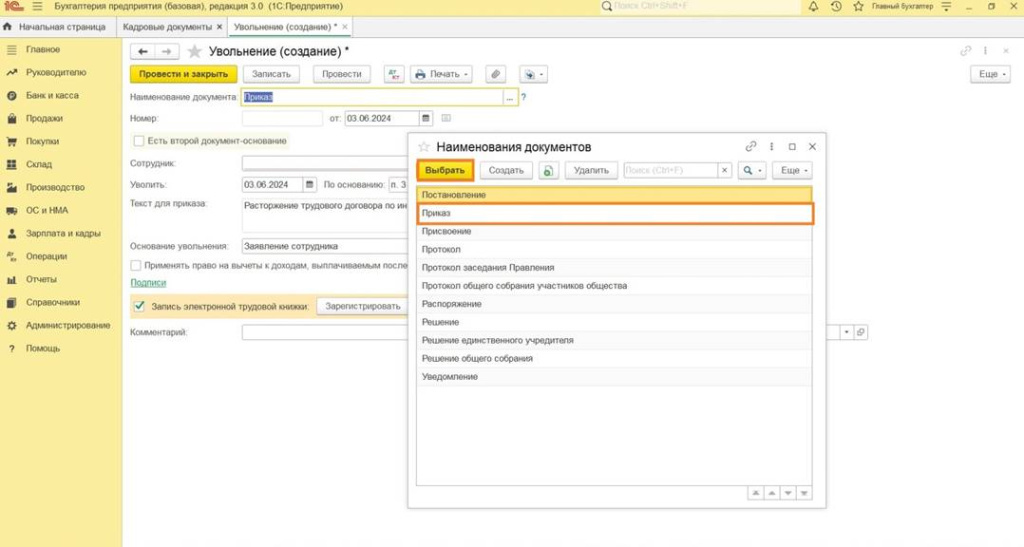Click back arrow in document form
1024x547 pixels.
(x=143, y=51)
